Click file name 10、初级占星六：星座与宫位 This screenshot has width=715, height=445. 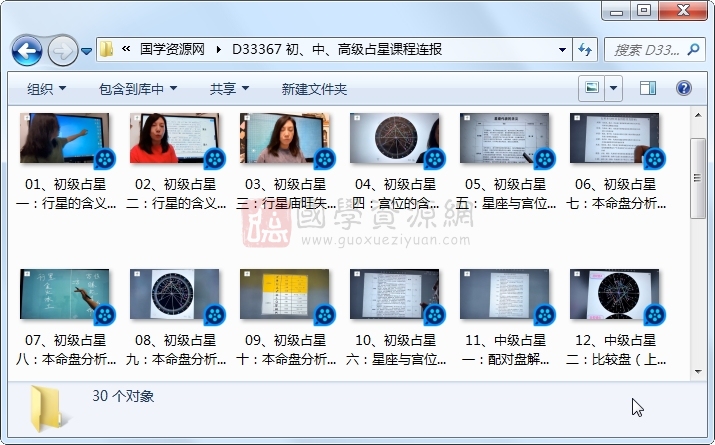395,350
